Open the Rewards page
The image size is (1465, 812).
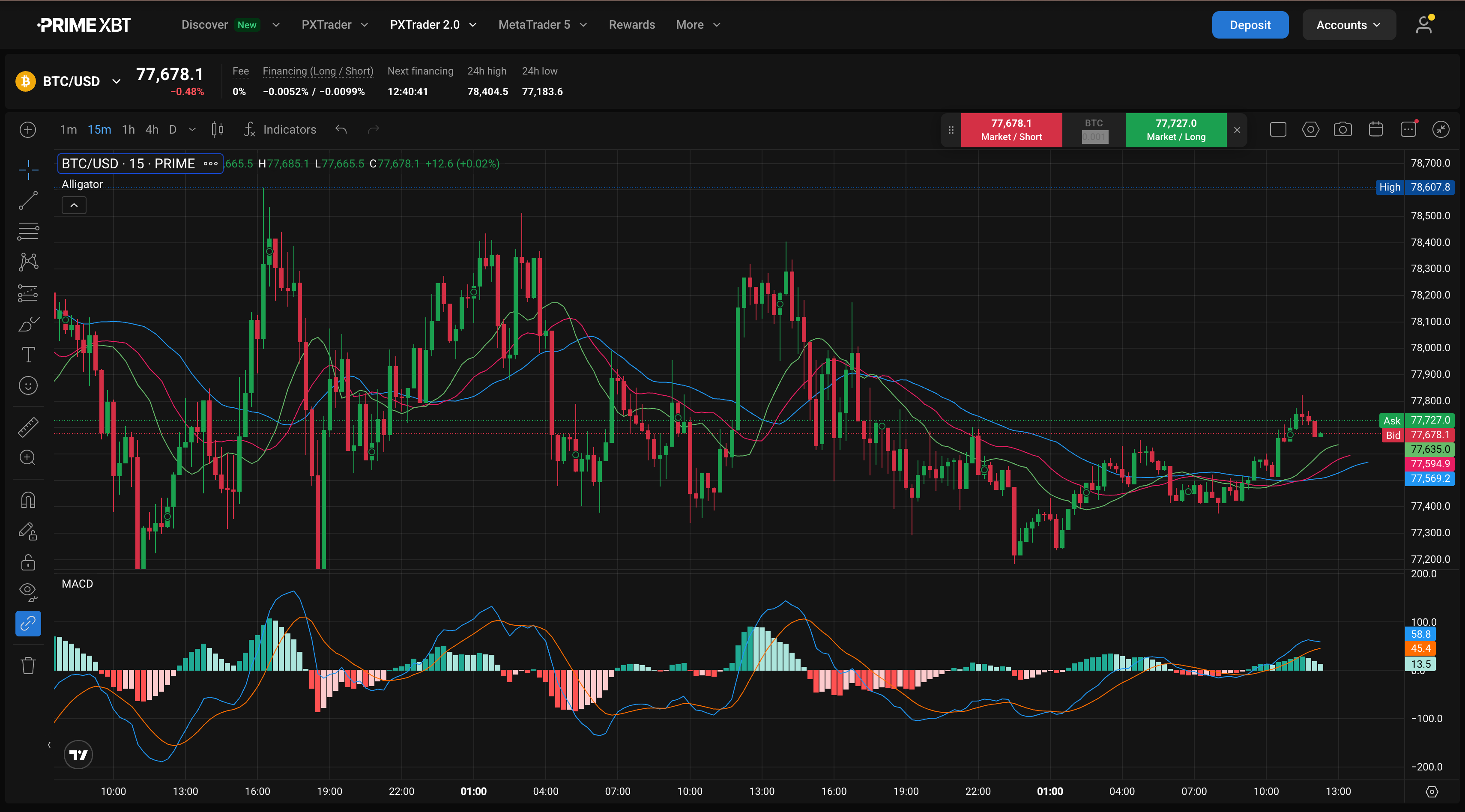click(x=631, y=24)
